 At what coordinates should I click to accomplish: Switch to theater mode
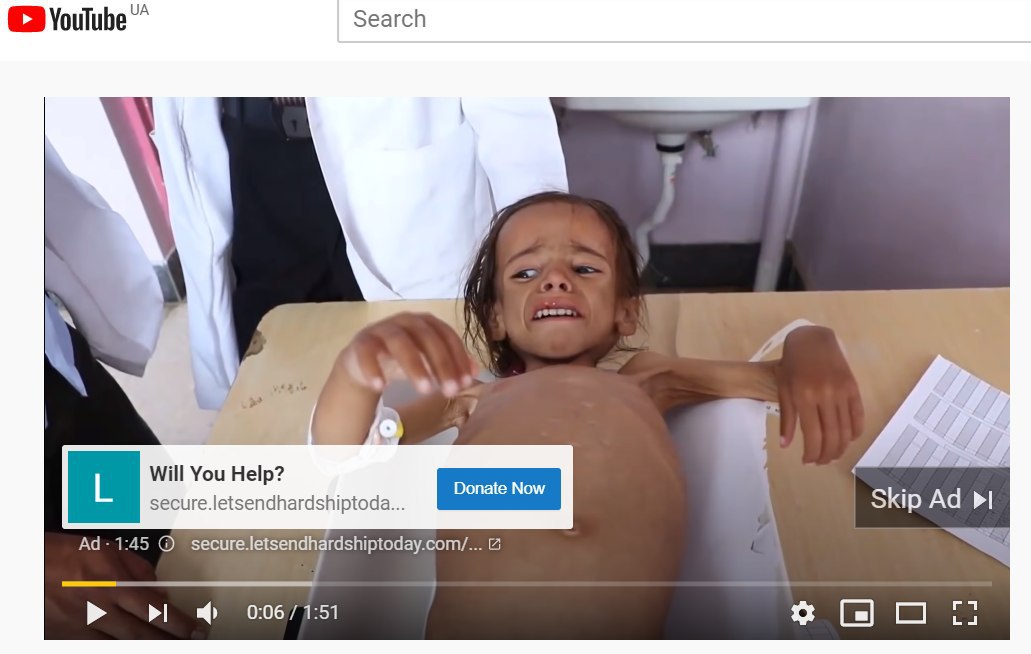(911, 613)
